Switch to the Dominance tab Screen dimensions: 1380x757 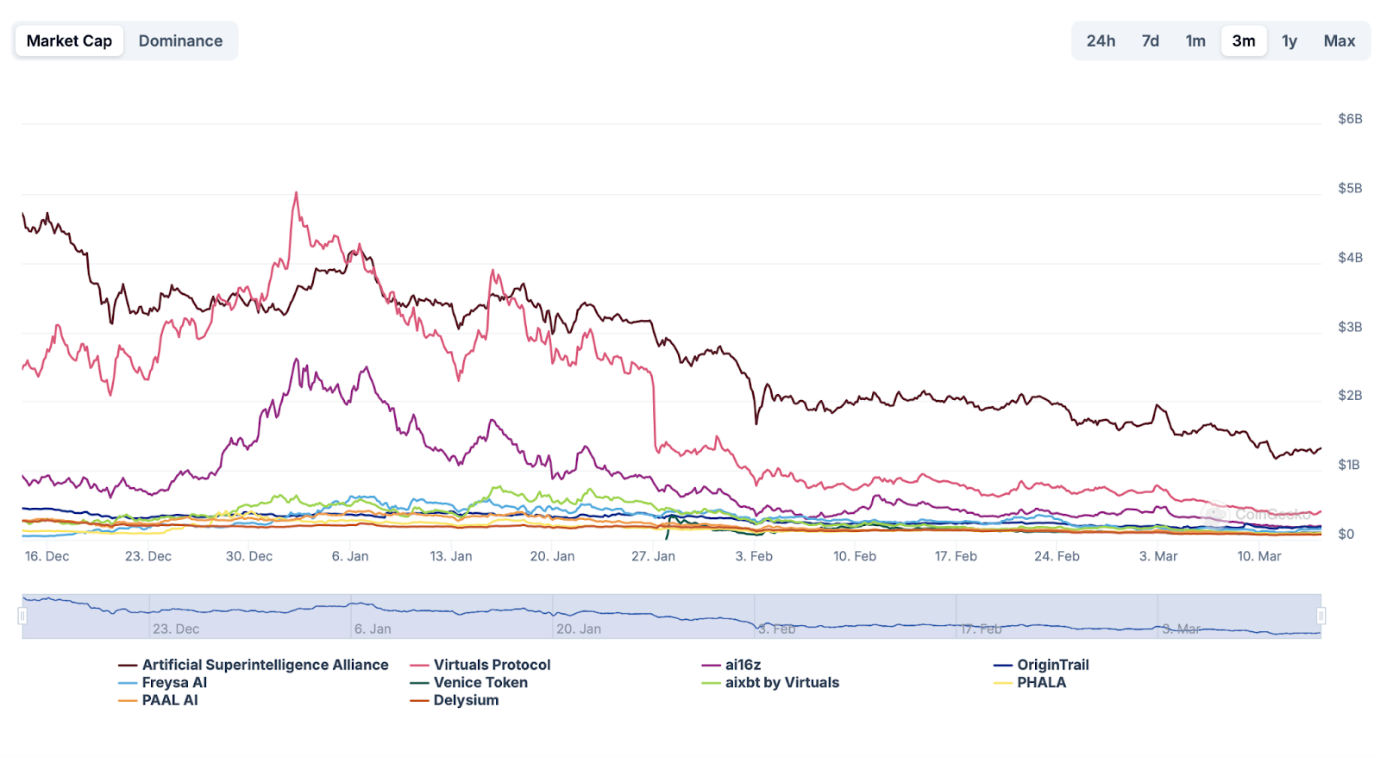pos(180,41)
